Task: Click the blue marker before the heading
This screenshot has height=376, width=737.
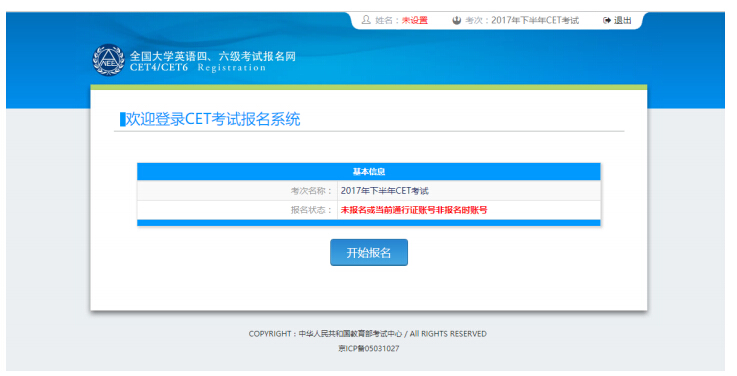Action: pos(122,119)
